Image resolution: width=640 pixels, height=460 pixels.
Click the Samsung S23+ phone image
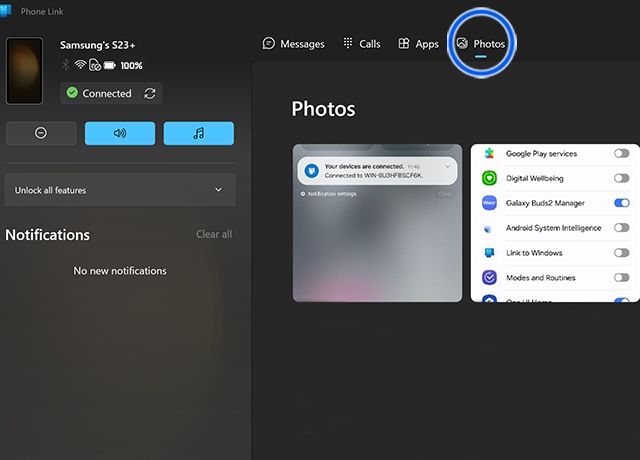pos(24,71)
